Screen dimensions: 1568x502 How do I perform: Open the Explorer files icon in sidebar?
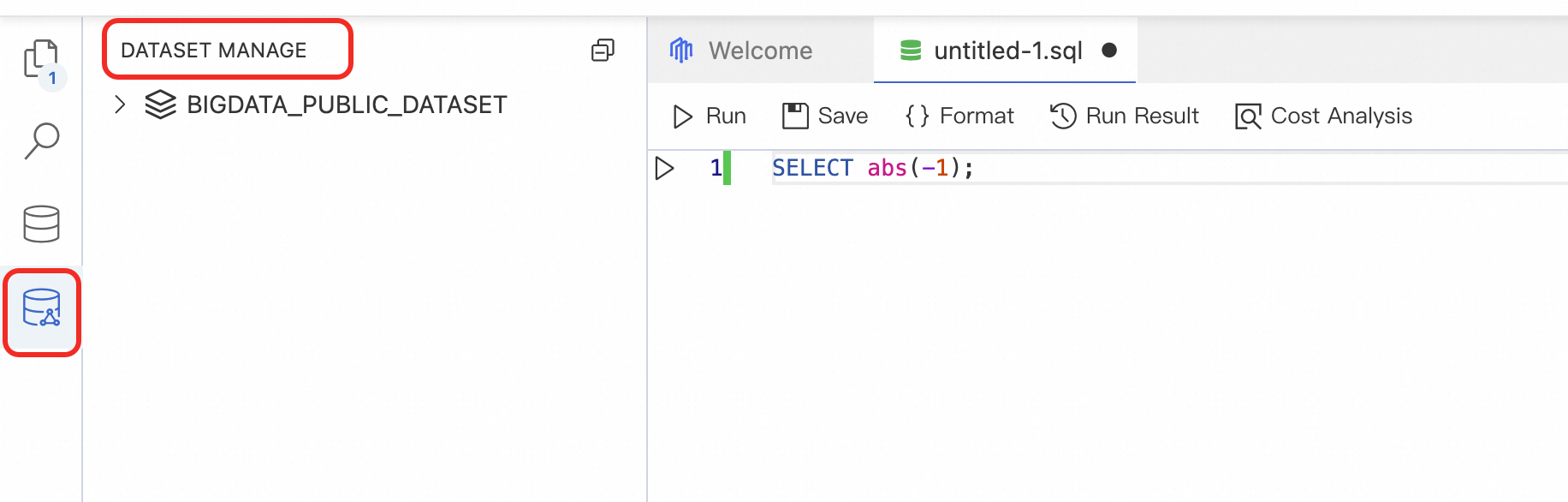[x=41, y=59]
